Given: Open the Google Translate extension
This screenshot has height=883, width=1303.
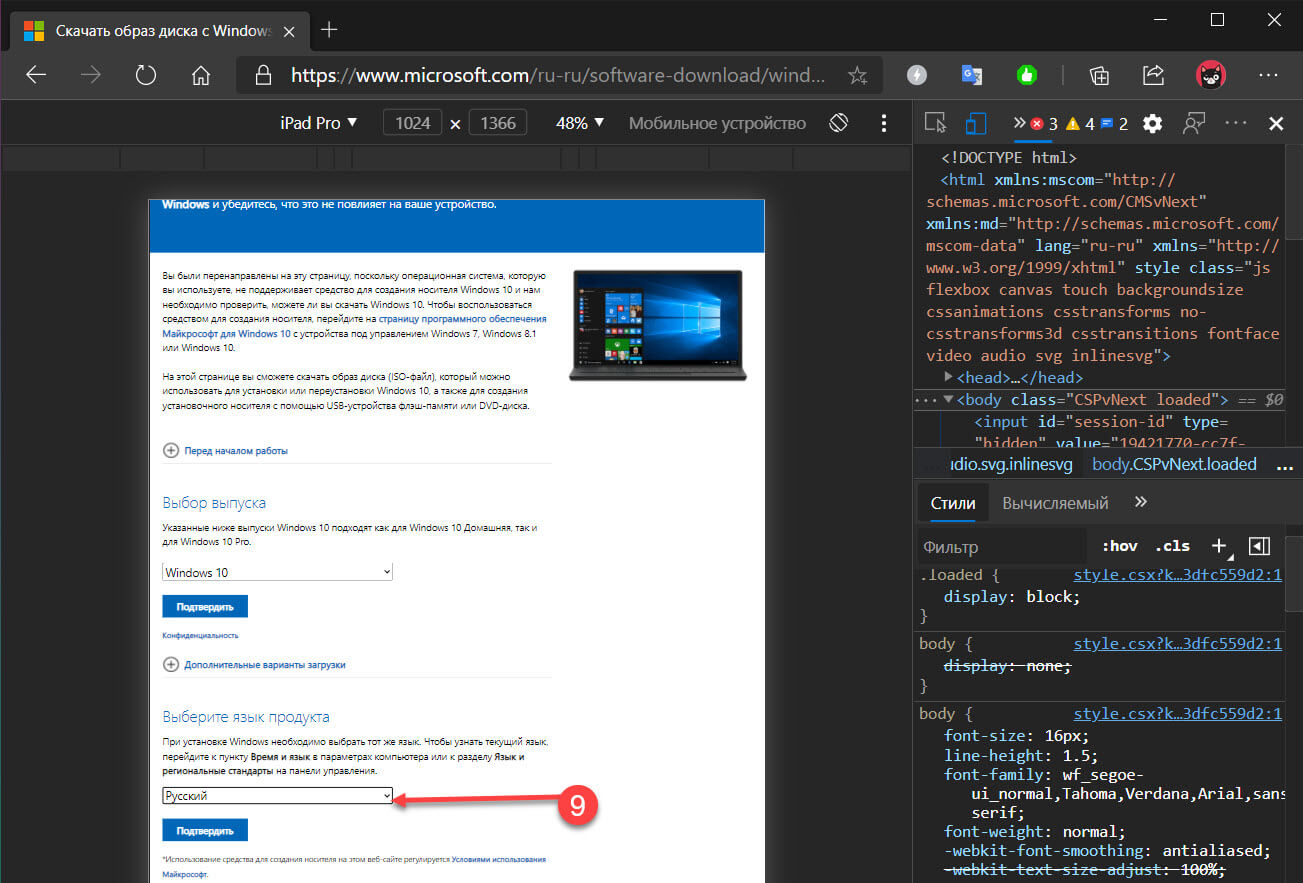Looking at the screenshot, I should 971,75.
